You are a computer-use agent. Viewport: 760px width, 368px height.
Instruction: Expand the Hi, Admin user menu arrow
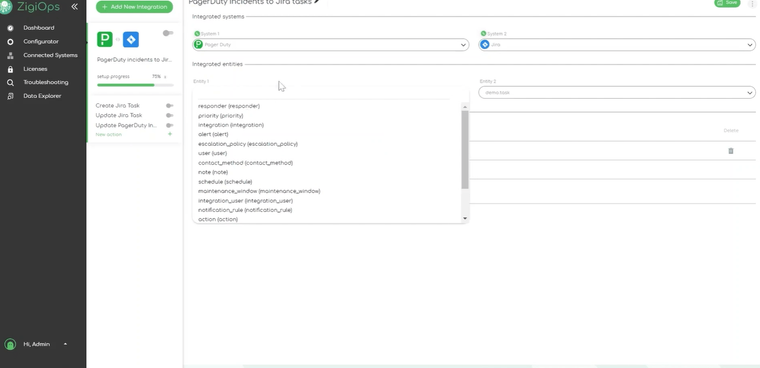(65, 344)
